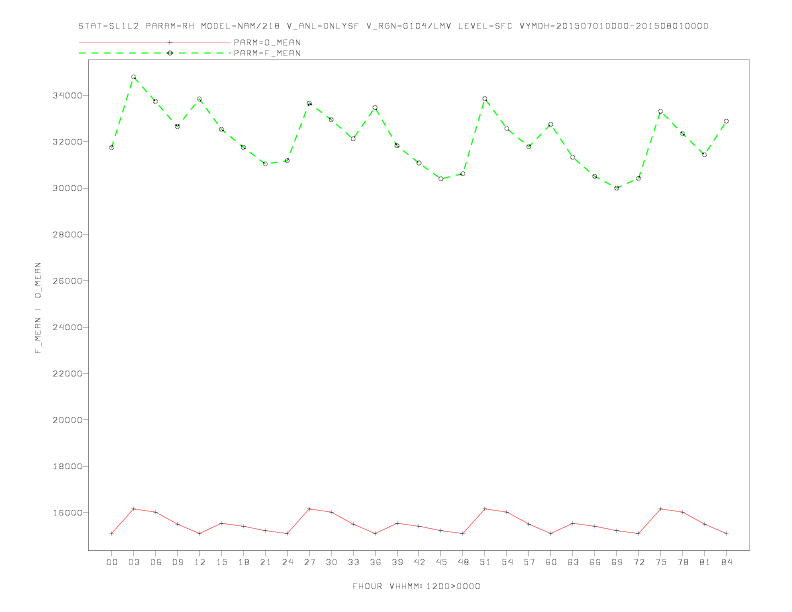Click the 27 forecast-hour tick label

(309, 562)
